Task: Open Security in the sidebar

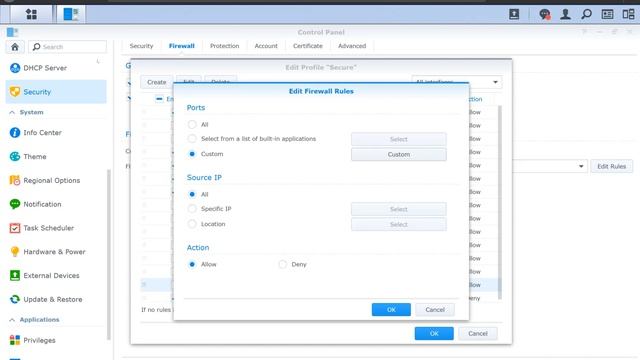Action: point(56,92)
